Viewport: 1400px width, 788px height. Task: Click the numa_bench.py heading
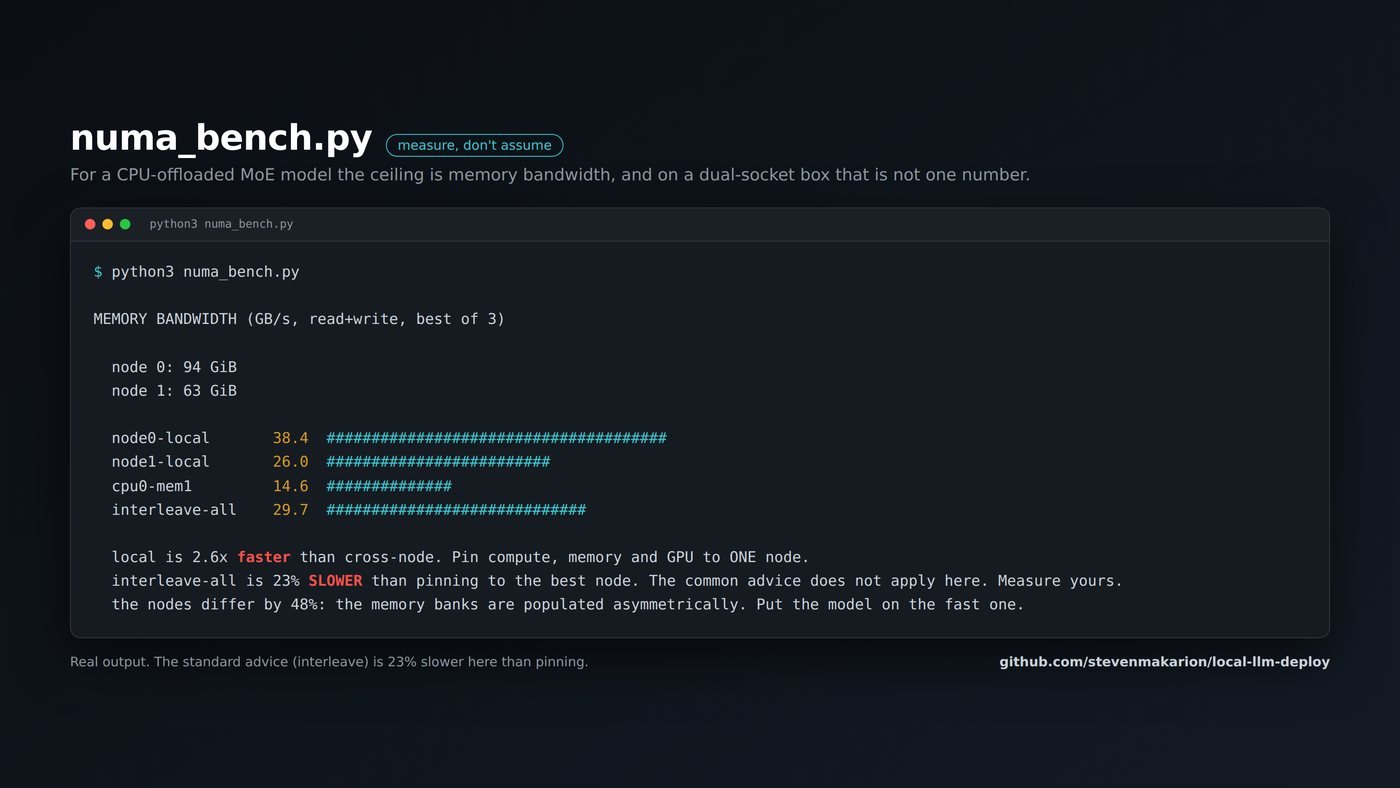(x=221, y=138)
